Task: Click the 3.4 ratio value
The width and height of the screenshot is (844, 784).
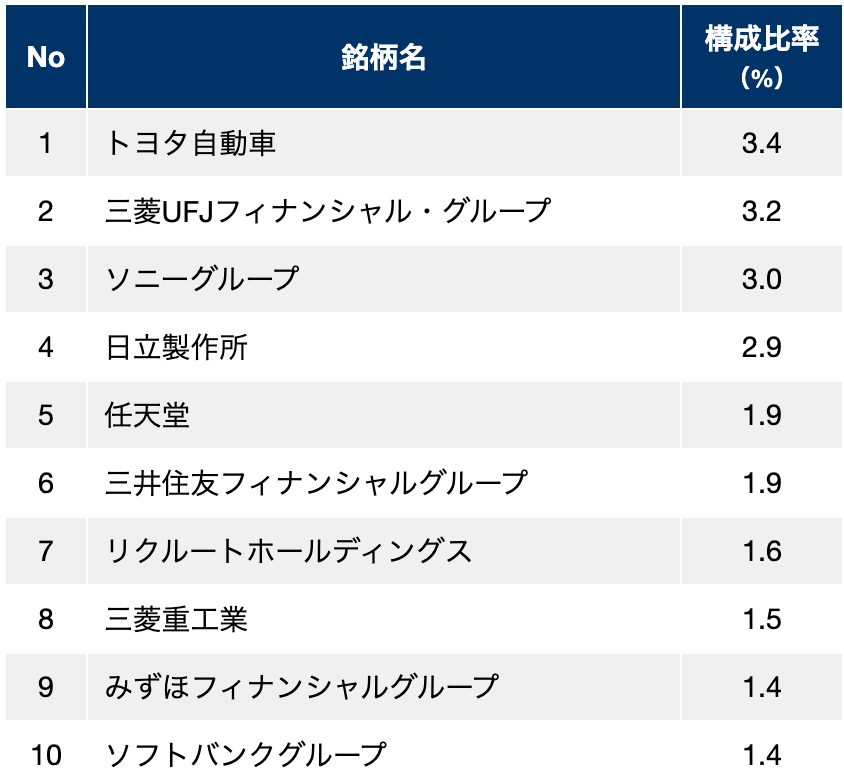Action: [x=761, y=143]
